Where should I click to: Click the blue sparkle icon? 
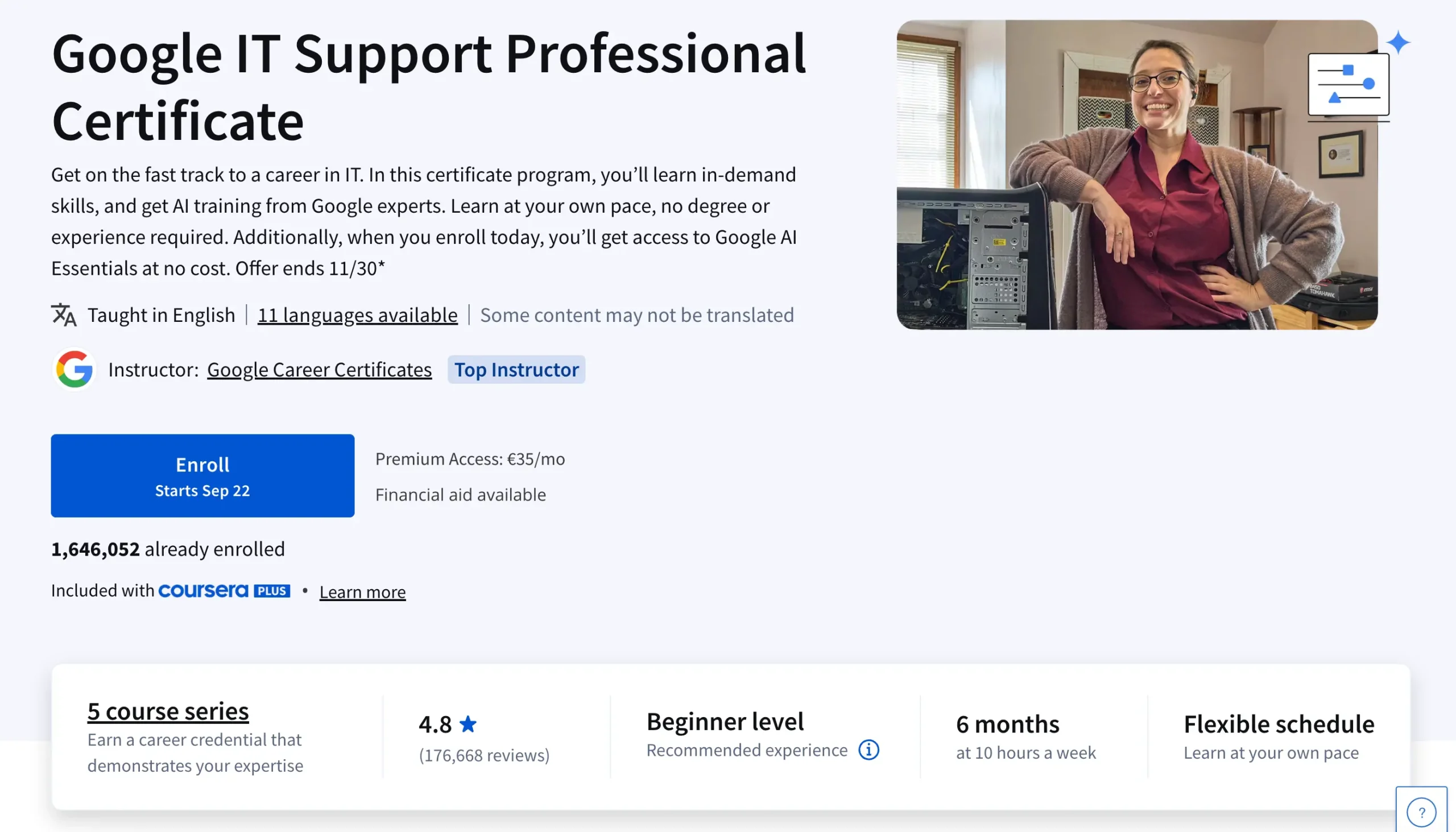coord(1398,42)
